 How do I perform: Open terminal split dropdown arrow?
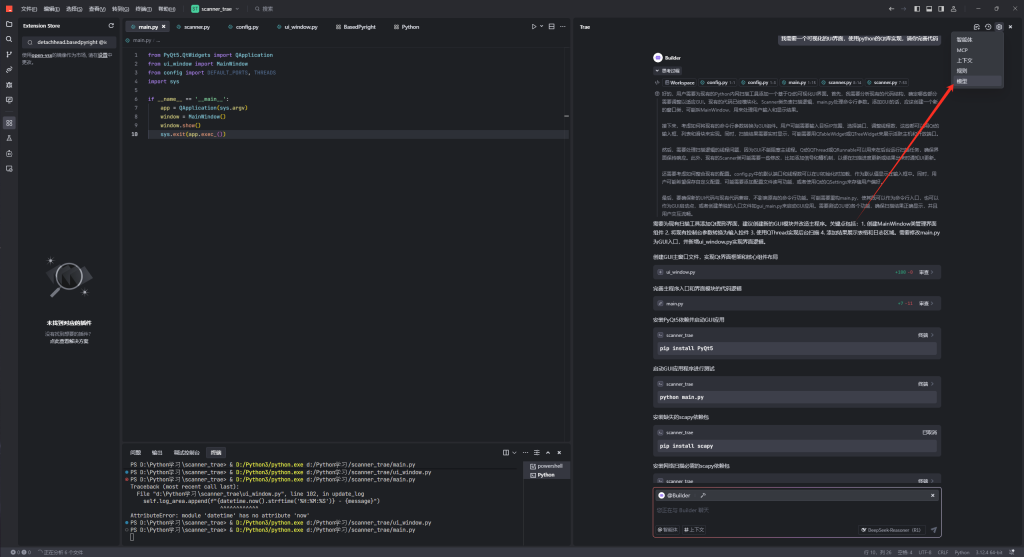(x=514, y=453)
